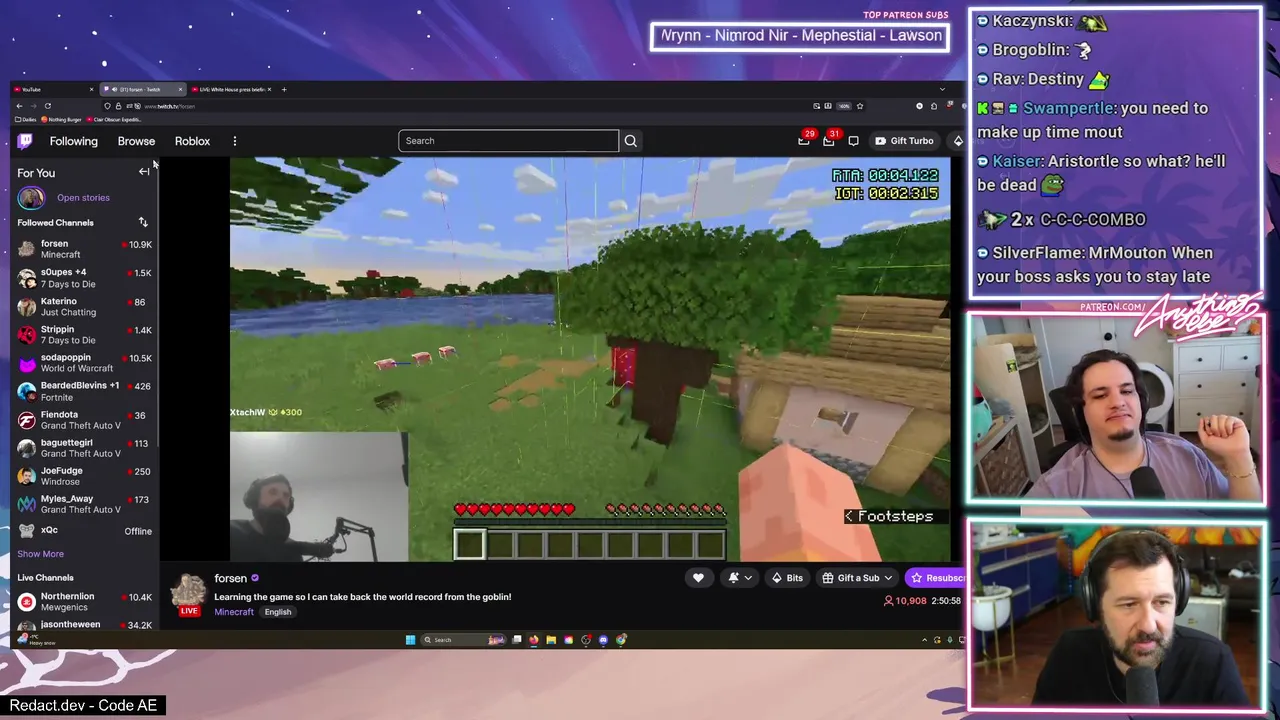The width and height of the screenshot is (1280, 720).
Task: Close the YouTube browser tab
Action: coord(91,89)
